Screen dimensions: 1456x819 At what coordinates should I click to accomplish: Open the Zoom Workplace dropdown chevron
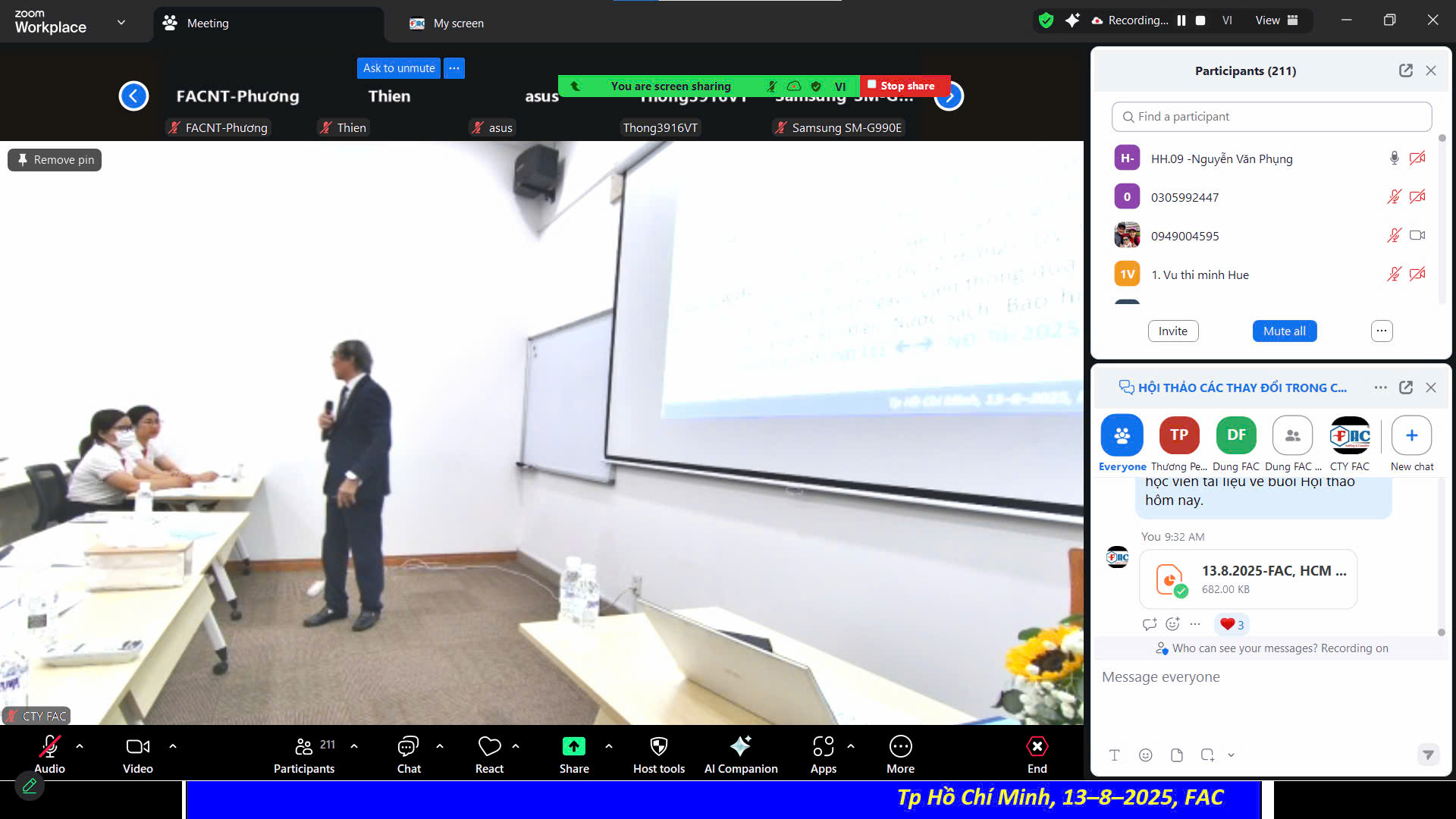pos(121,22)
